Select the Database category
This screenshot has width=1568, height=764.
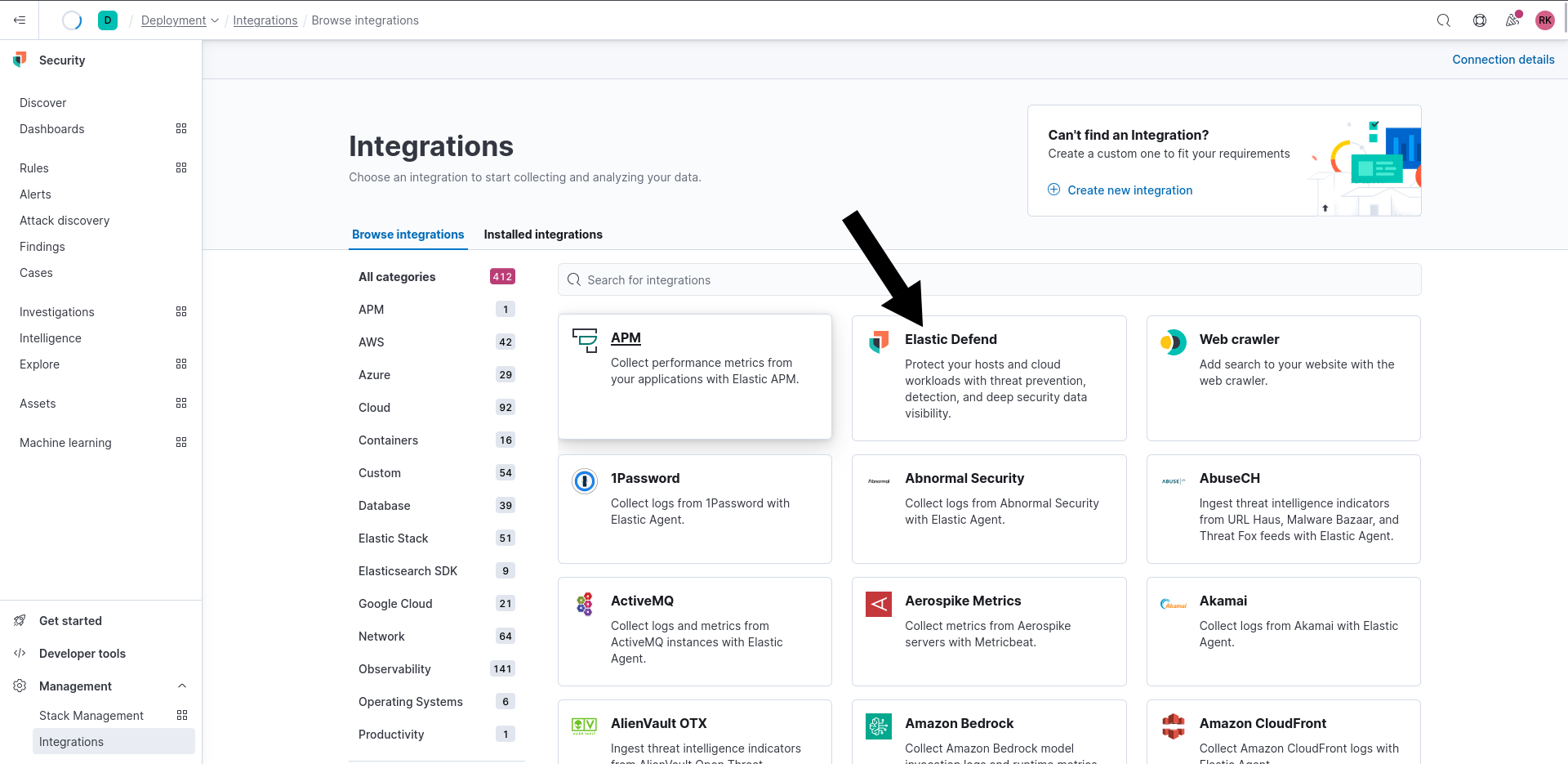pos(437,506)
